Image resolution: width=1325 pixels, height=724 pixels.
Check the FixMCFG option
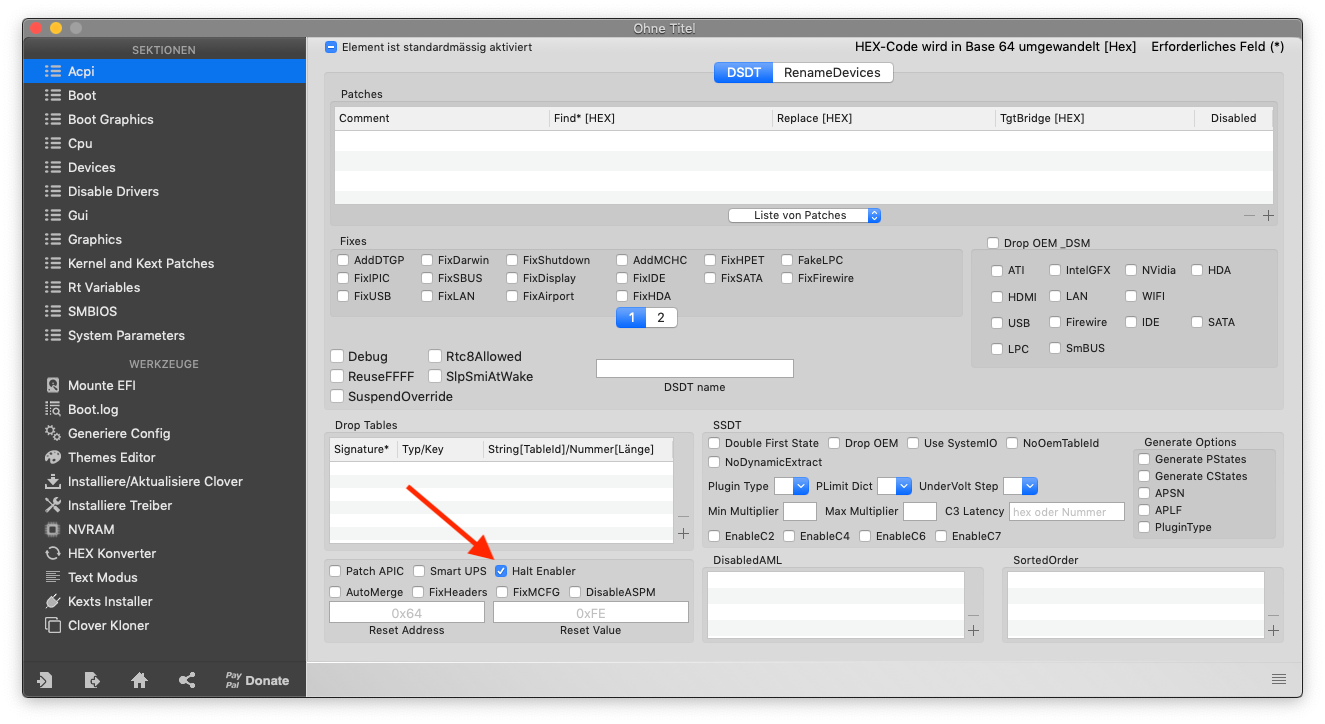click(x=502, y=592)
